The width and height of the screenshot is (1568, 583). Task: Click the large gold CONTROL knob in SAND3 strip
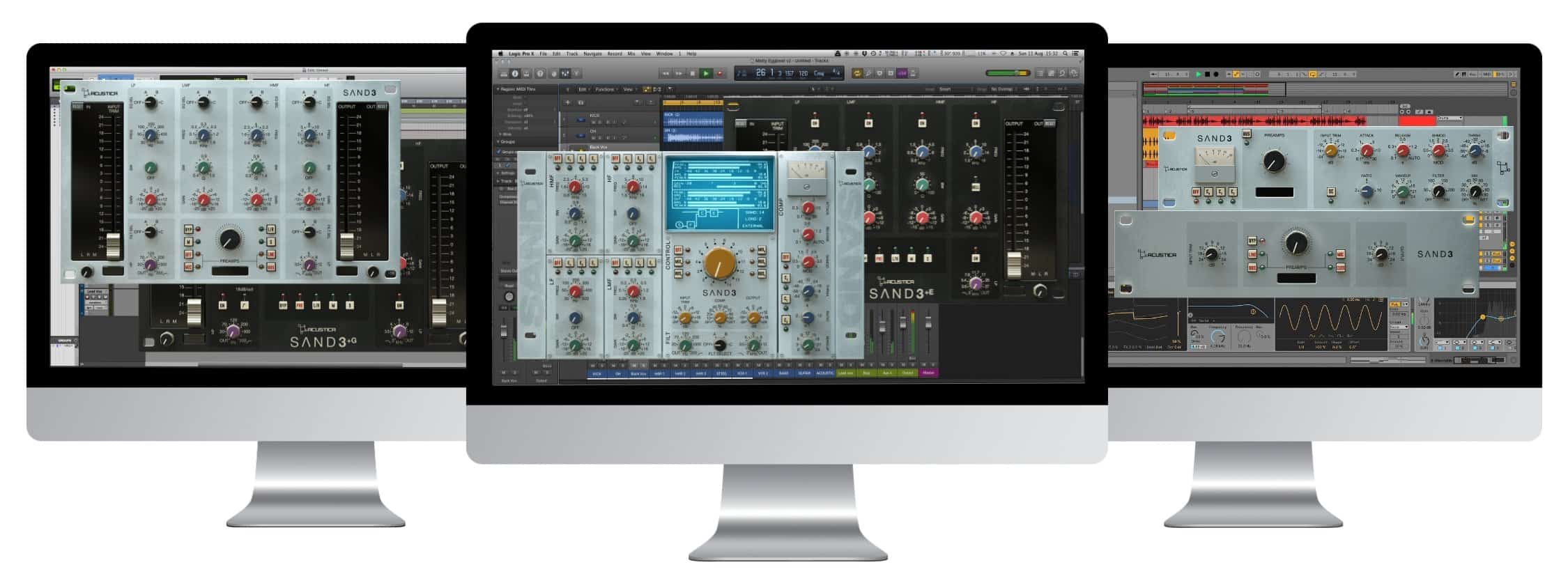click(719, 264)
